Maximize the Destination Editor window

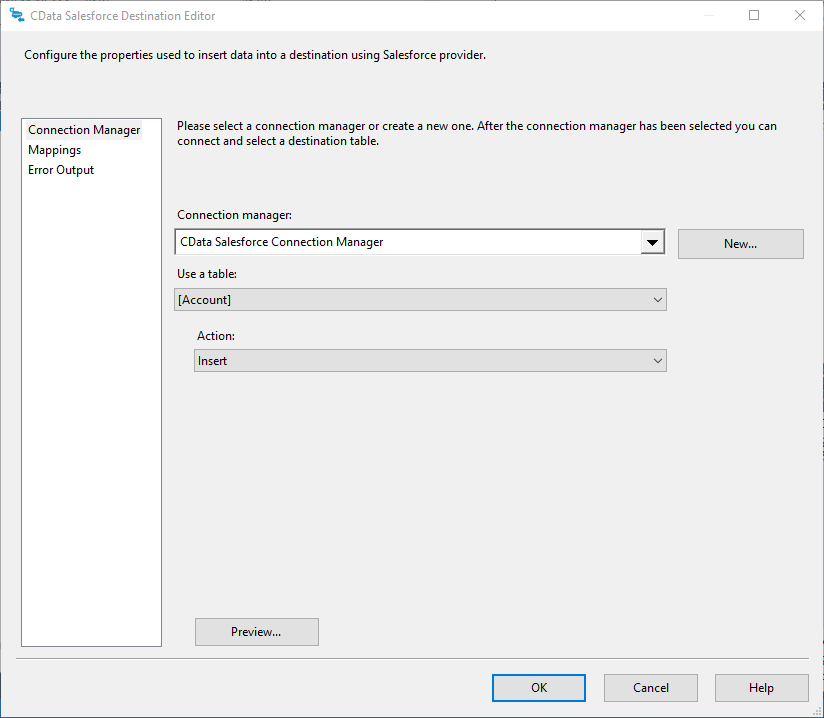(754, 15)
